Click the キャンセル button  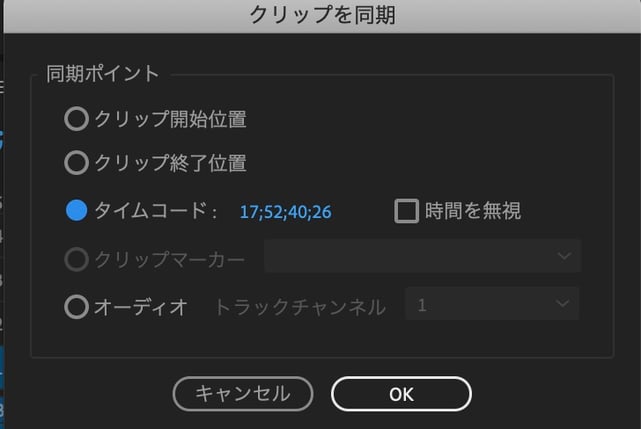(x=243, y=394)
